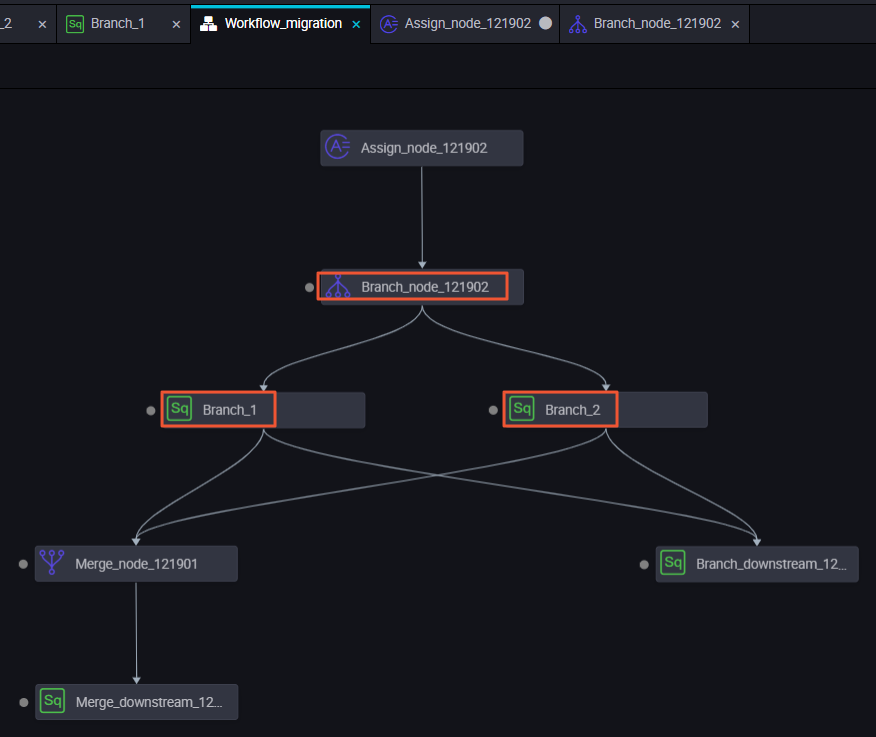The height and width of the screenshot is (737, 876).
Task: Click the workflow icon on Workflow_migration tab
Action: click(x=208, y=23)
